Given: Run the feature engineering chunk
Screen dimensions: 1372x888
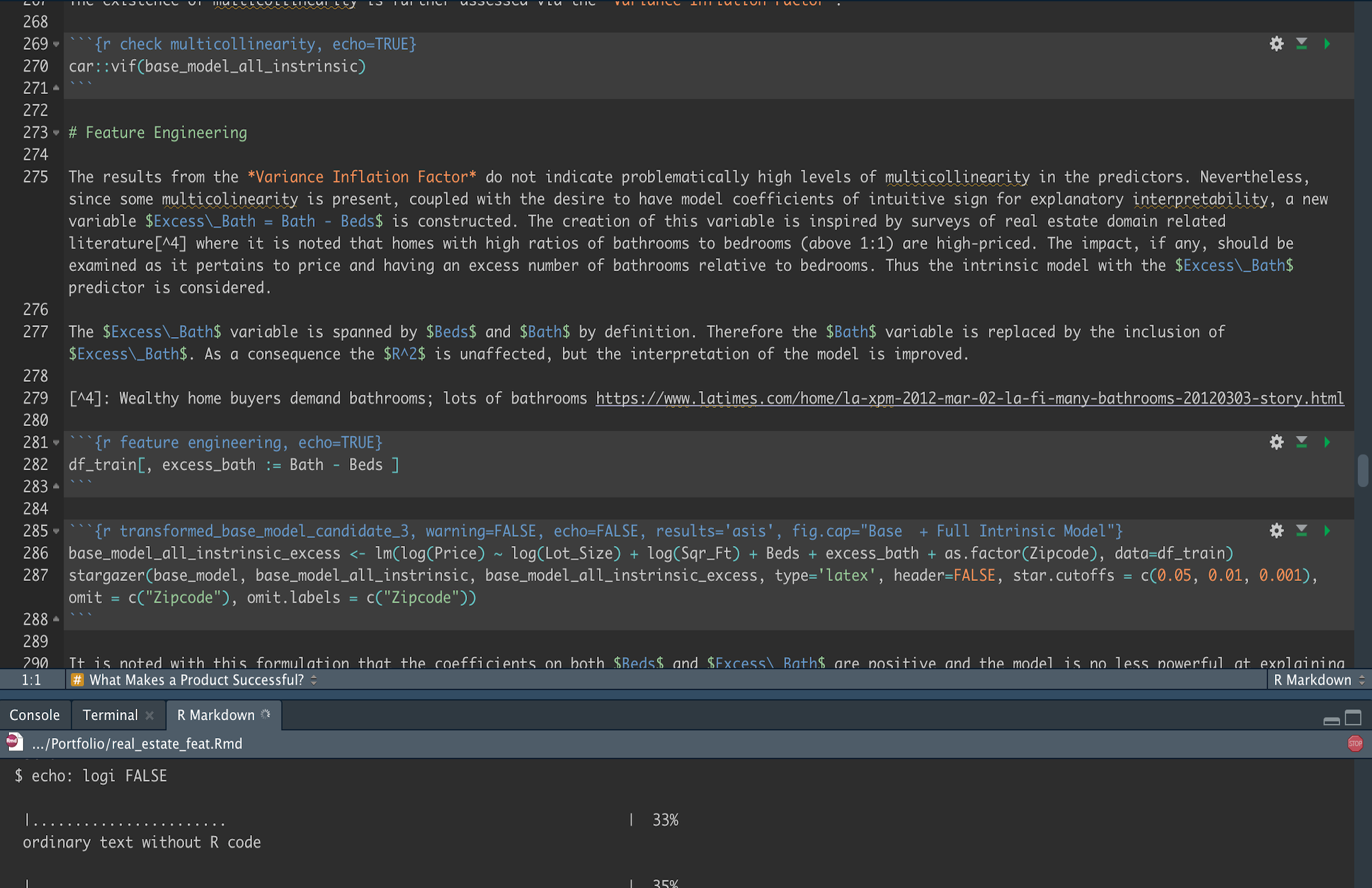Looking at the screenshot, I should tap(1327, 442).
